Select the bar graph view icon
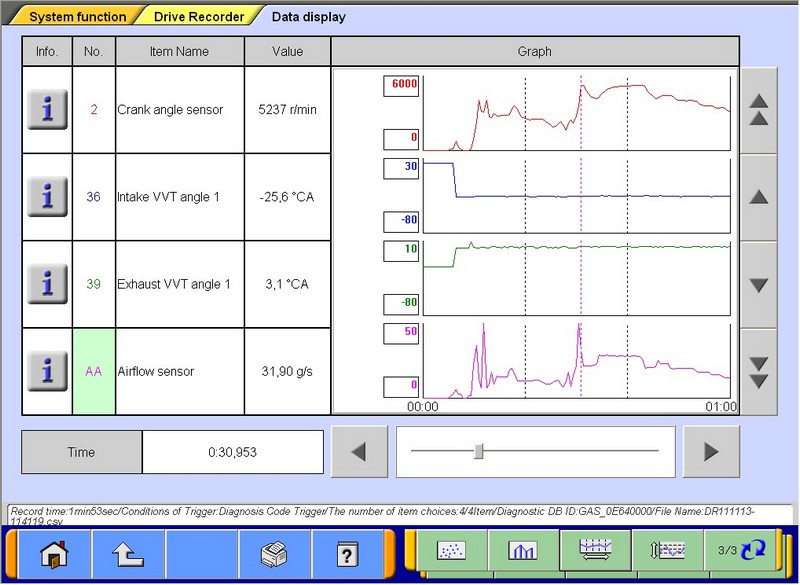 (523, 551)
